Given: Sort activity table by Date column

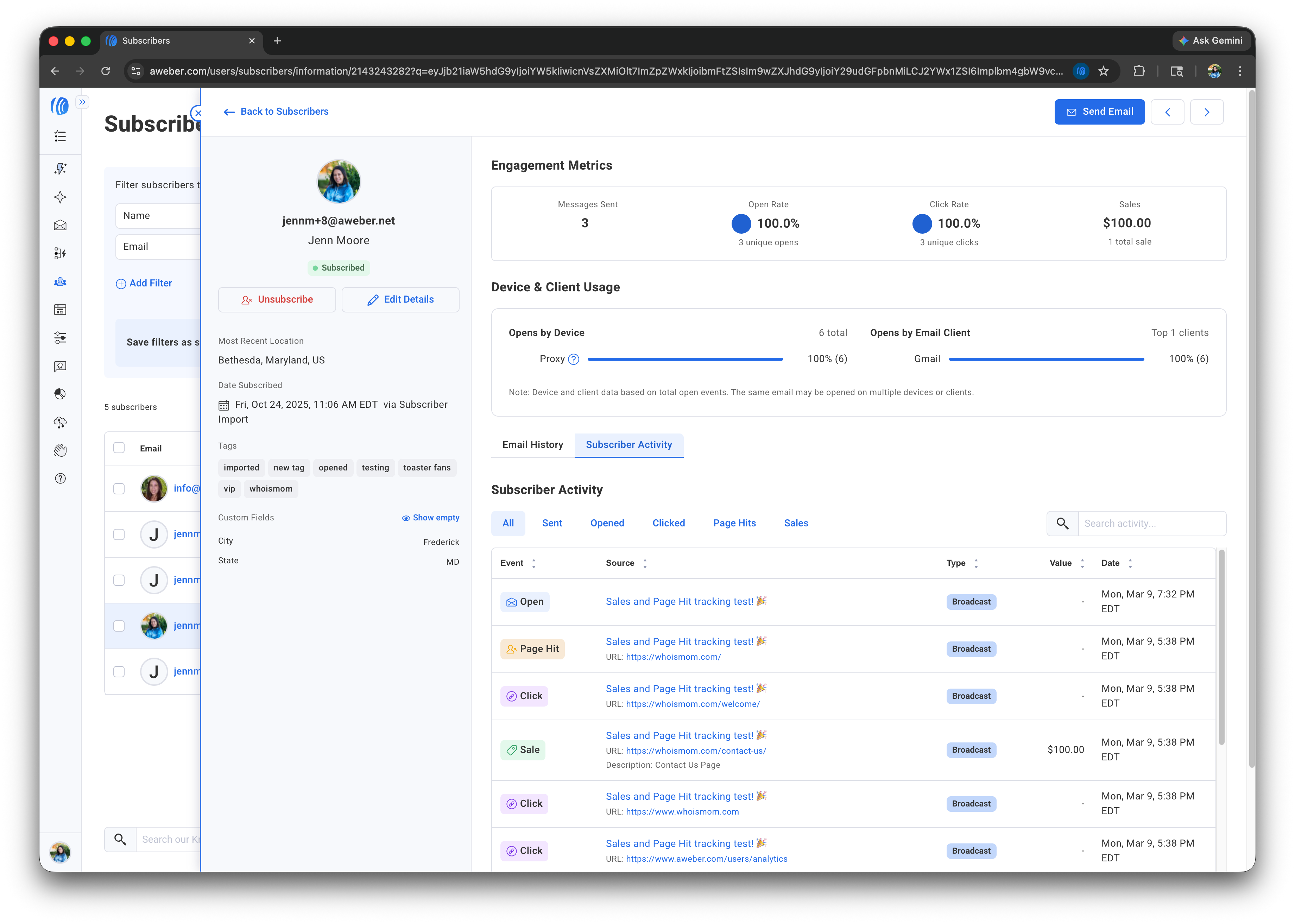Looking at the screenshot, I should [1130, 563].
